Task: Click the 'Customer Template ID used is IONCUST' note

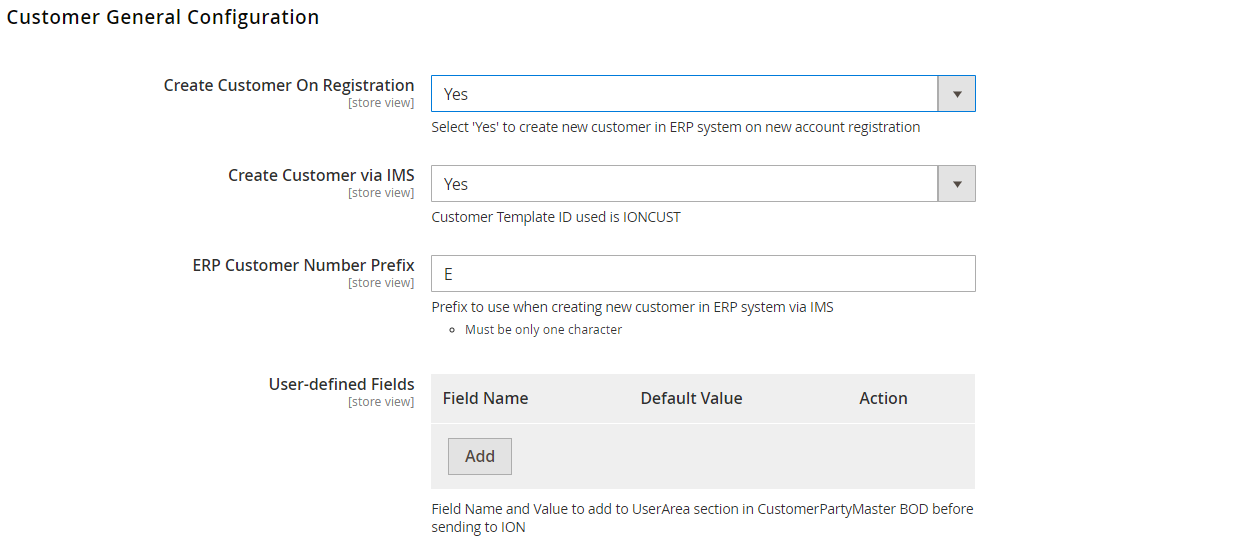Action: [556, 217]
